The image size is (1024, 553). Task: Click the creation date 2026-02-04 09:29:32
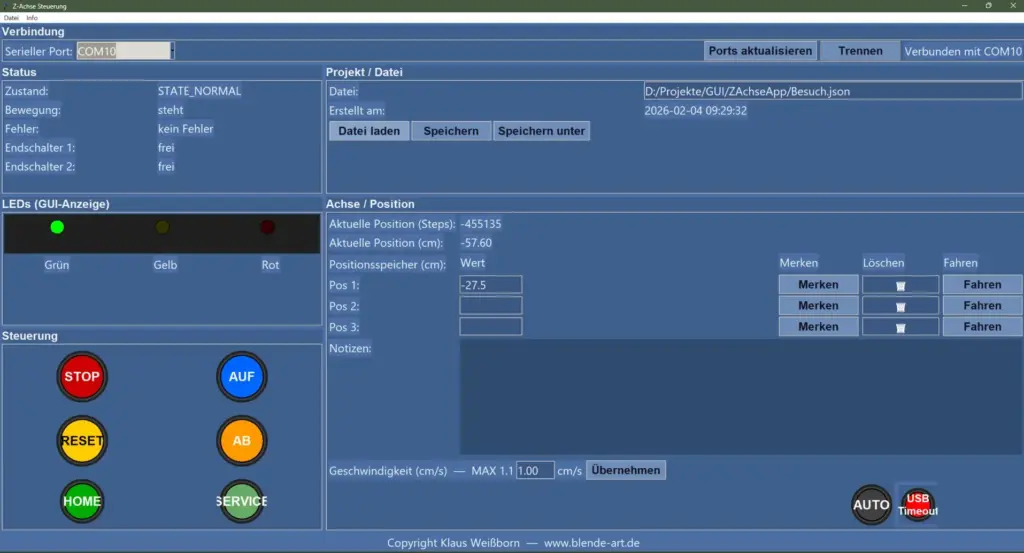[x=696, y=111]
